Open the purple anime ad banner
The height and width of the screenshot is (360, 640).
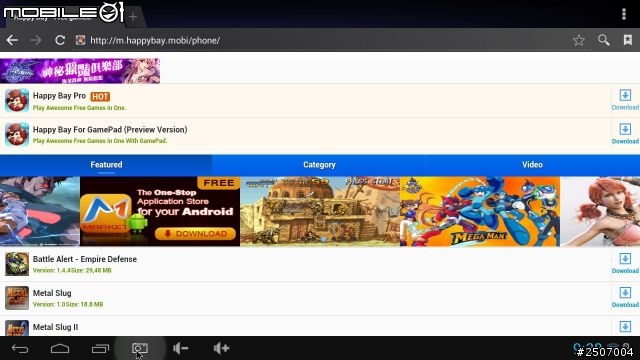[80, 71]
